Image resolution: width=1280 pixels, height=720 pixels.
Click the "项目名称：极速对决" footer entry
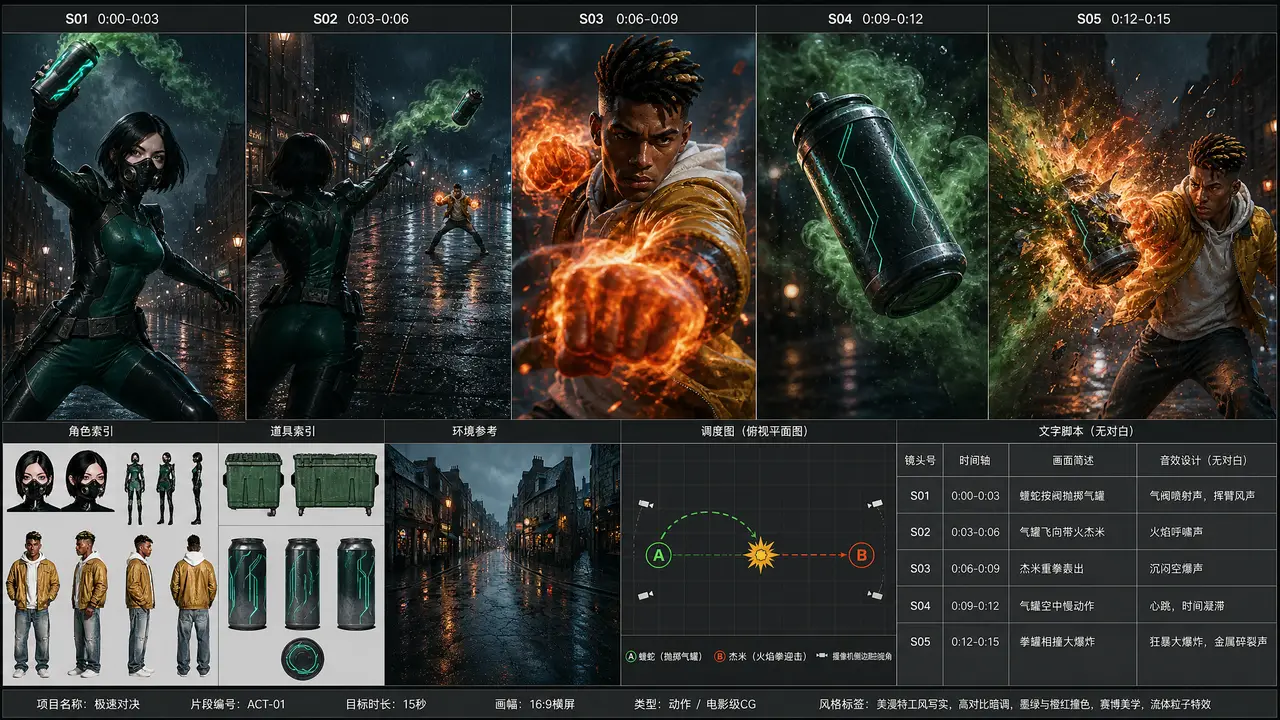(x=88, y=704)
